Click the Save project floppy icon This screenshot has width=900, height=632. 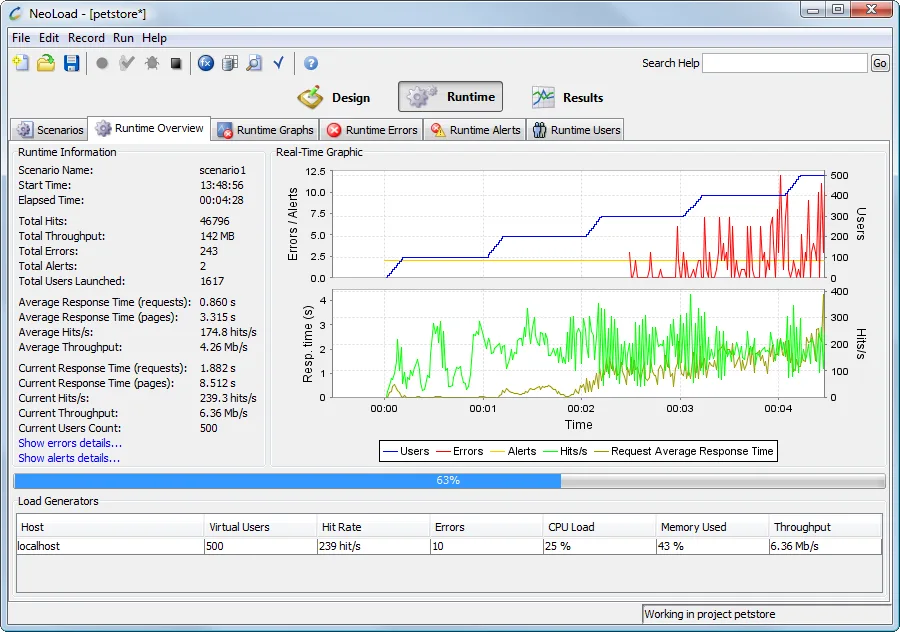[71, 63]
